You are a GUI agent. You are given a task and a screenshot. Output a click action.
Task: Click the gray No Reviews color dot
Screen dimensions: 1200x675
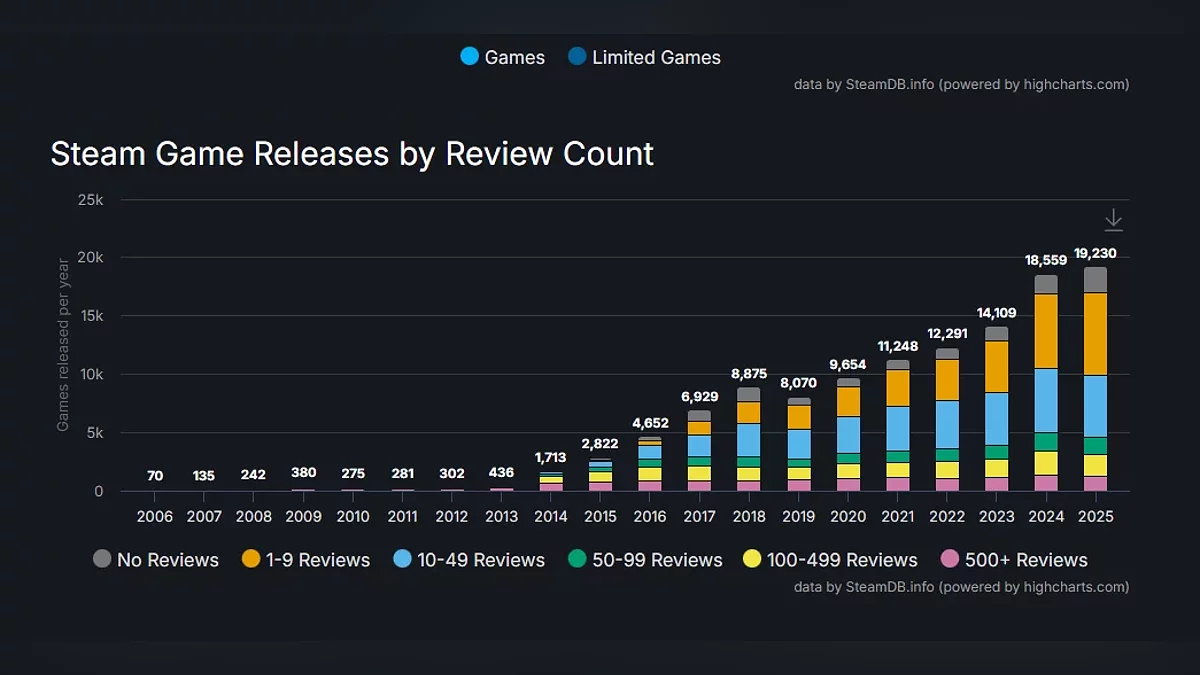click(x=101, y=559)
